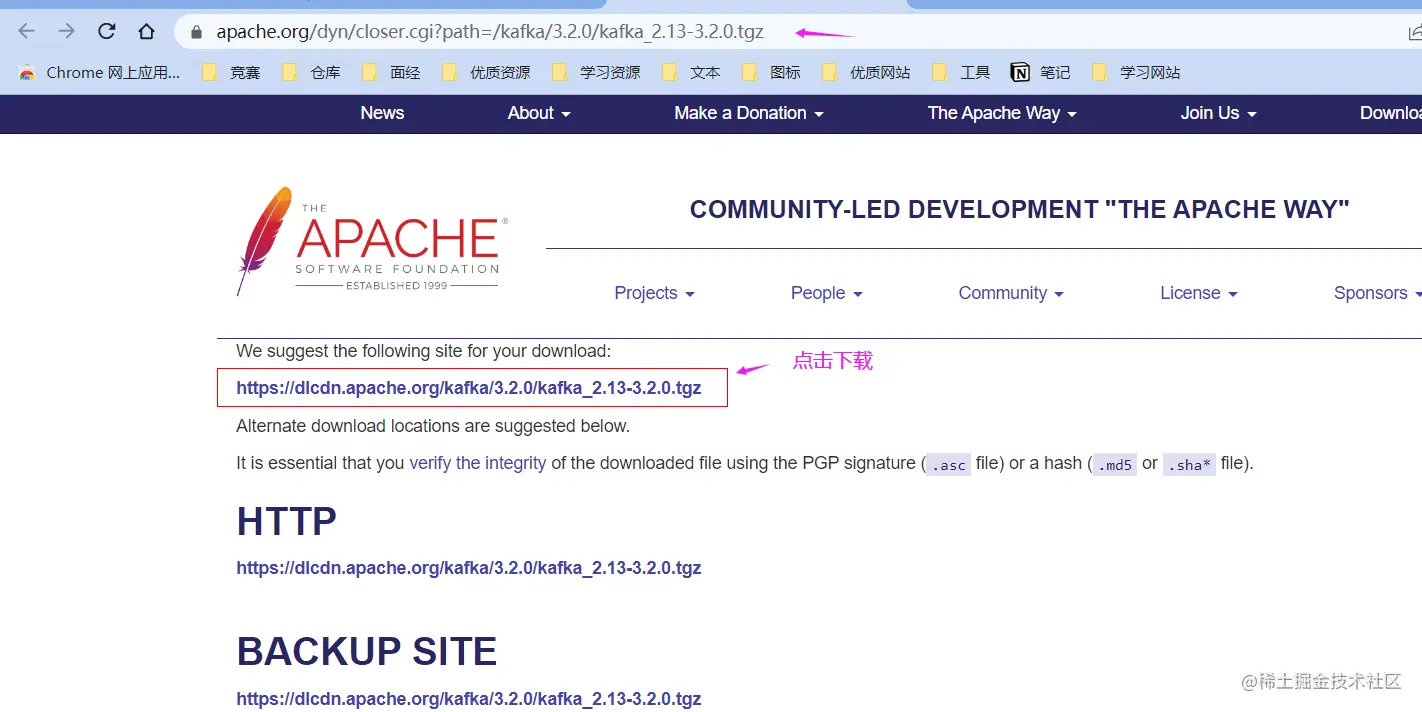Click the .md5 code label
Screen dimensions: 1422x712
[x=1114, y=464]
